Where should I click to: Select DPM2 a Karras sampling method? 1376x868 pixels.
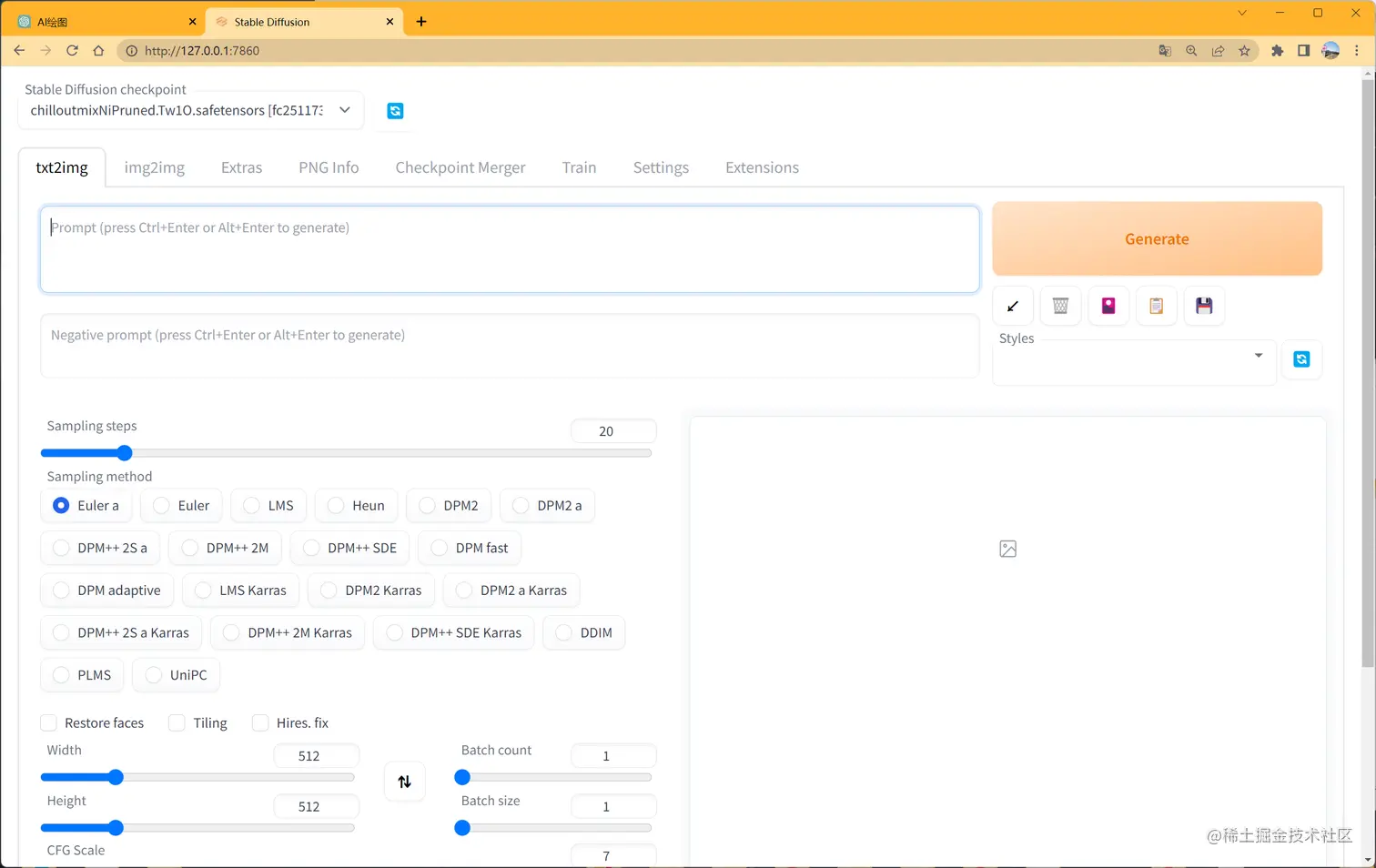point(511,590)
